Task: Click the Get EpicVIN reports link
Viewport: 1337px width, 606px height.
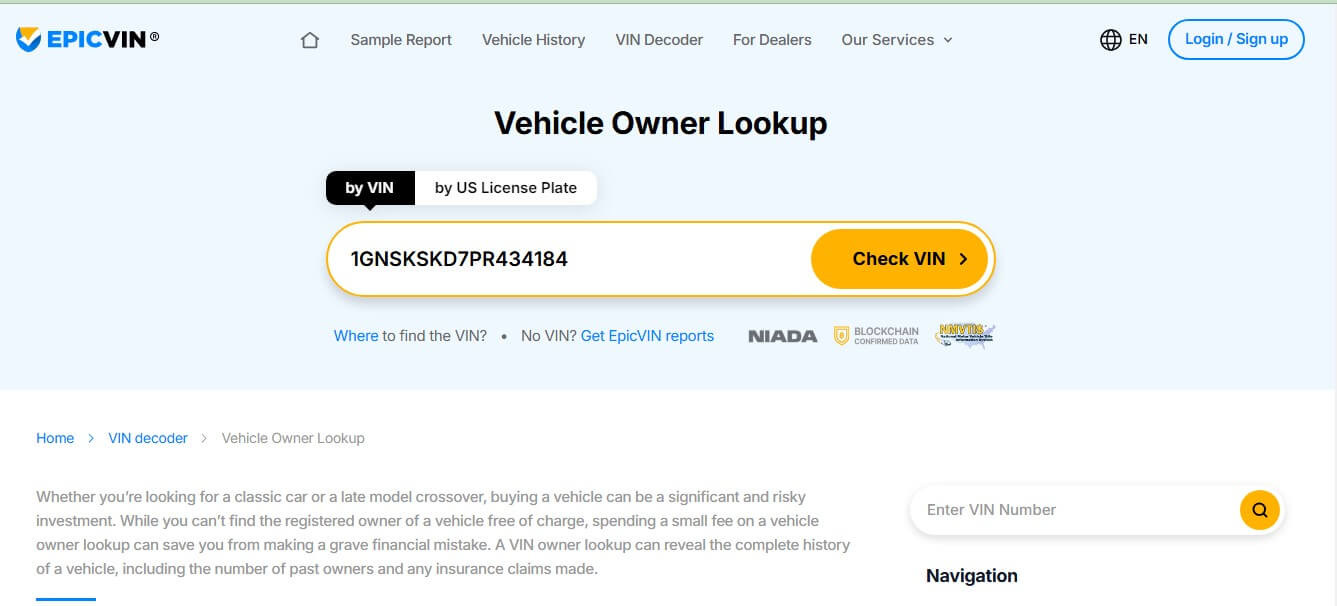Action: tap(646, 336)
